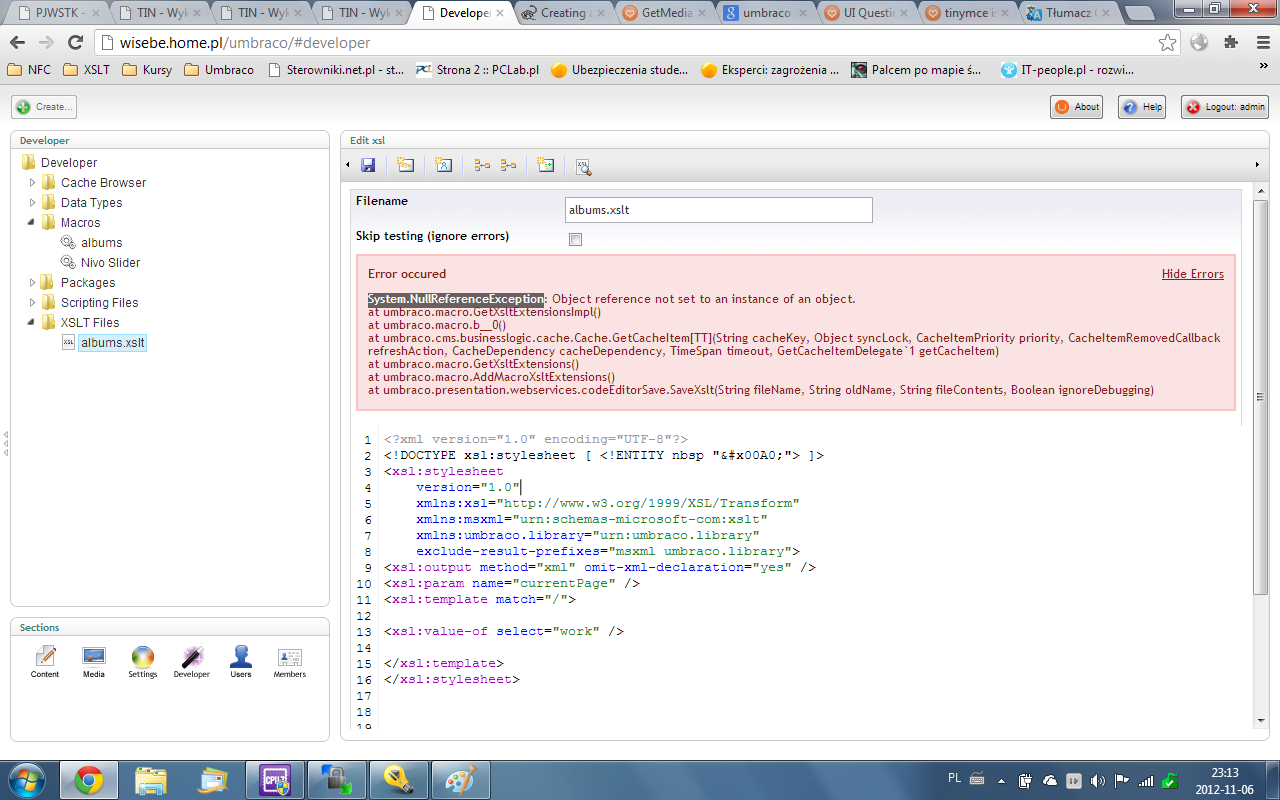Viewport: 1280px width, 800px height.
Task: Bookmark page with the star icon
Action: pyautogui.click(x=1167, y=43)
